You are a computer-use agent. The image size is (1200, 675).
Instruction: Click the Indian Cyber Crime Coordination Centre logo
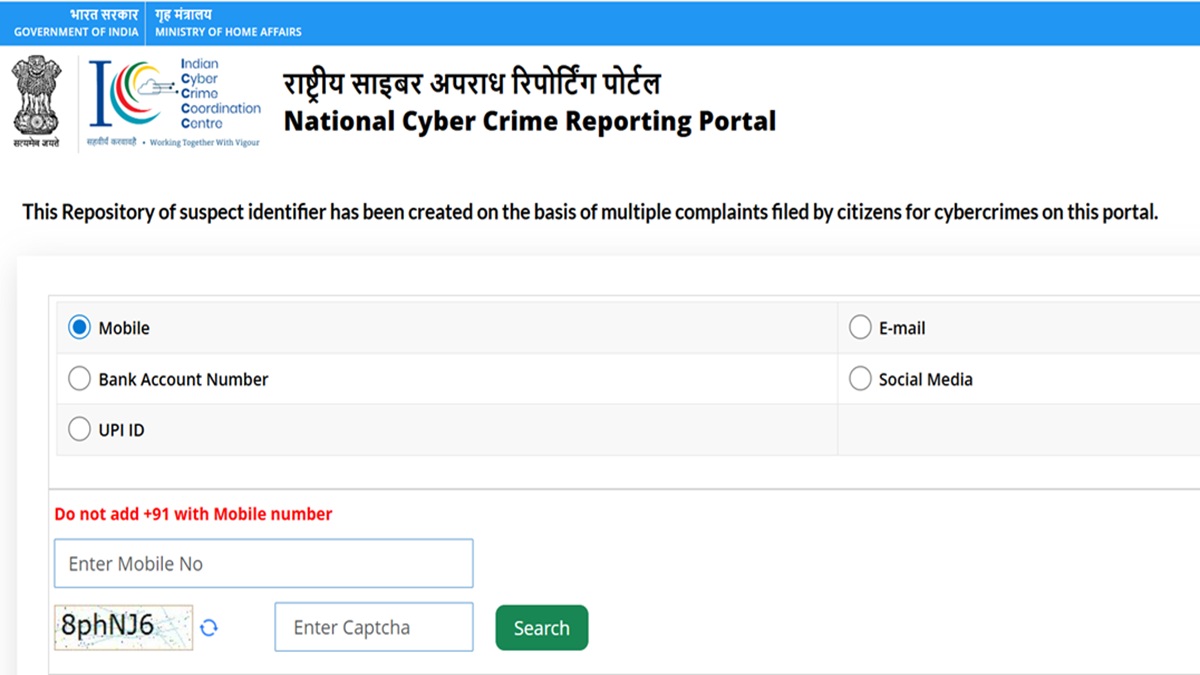coord(174,102)
